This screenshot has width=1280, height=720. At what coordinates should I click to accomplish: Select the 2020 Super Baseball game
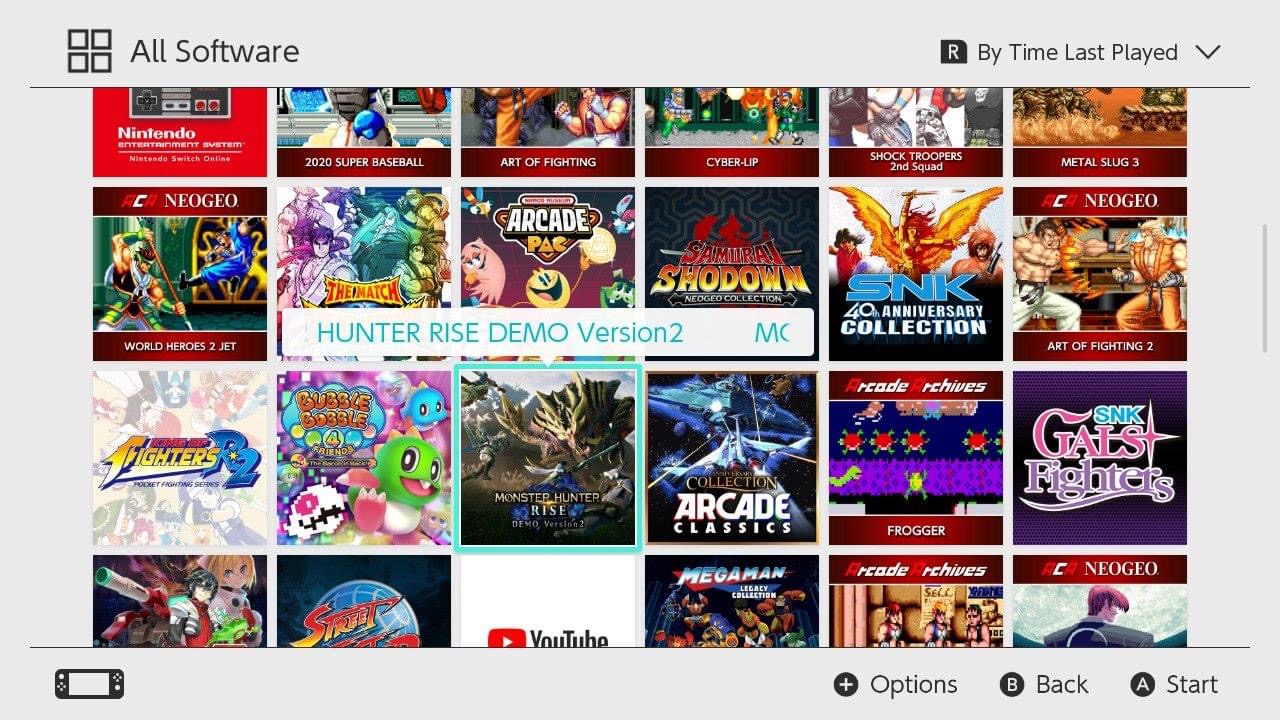(364, 132)
